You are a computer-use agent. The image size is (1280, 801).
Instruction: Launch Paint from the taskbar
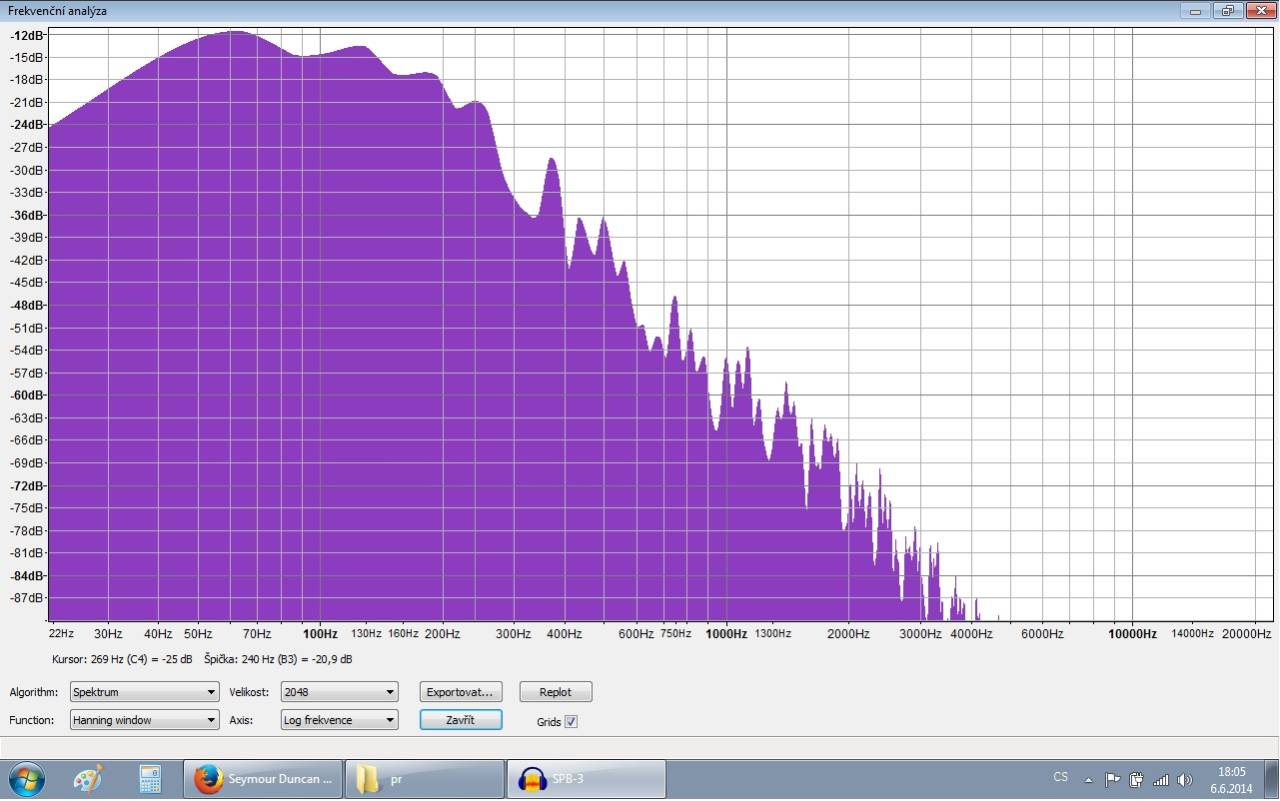tap(88, 779)
